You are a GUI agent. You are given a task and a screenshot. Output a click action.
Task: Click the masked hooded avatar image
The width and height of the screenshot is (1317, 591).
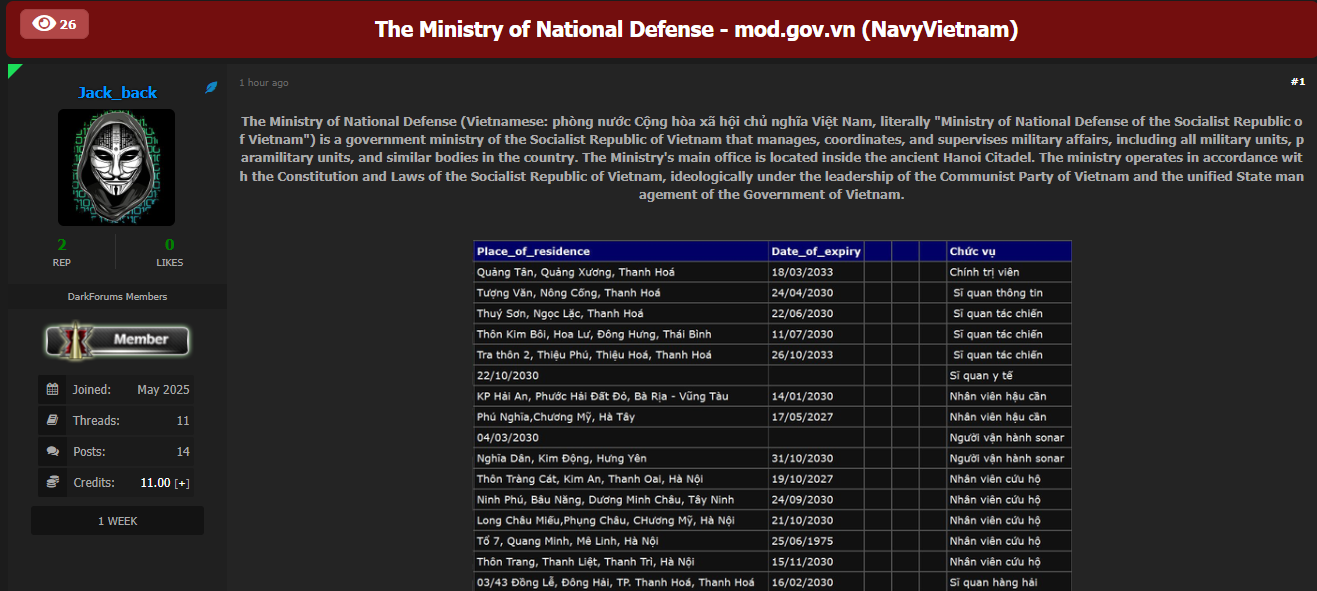(x=116, y=167)
